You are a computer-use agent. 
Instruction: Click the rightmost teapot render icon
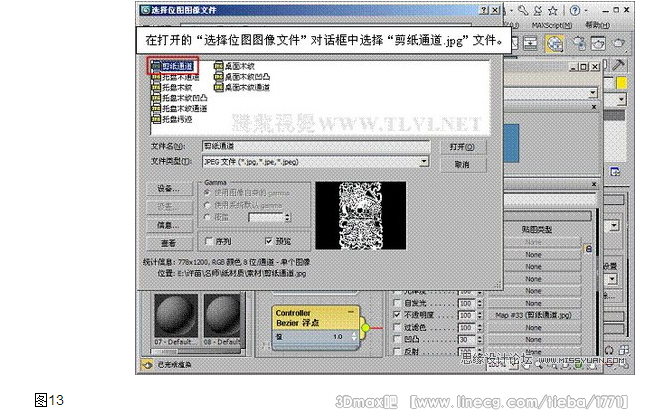point(619,43)
